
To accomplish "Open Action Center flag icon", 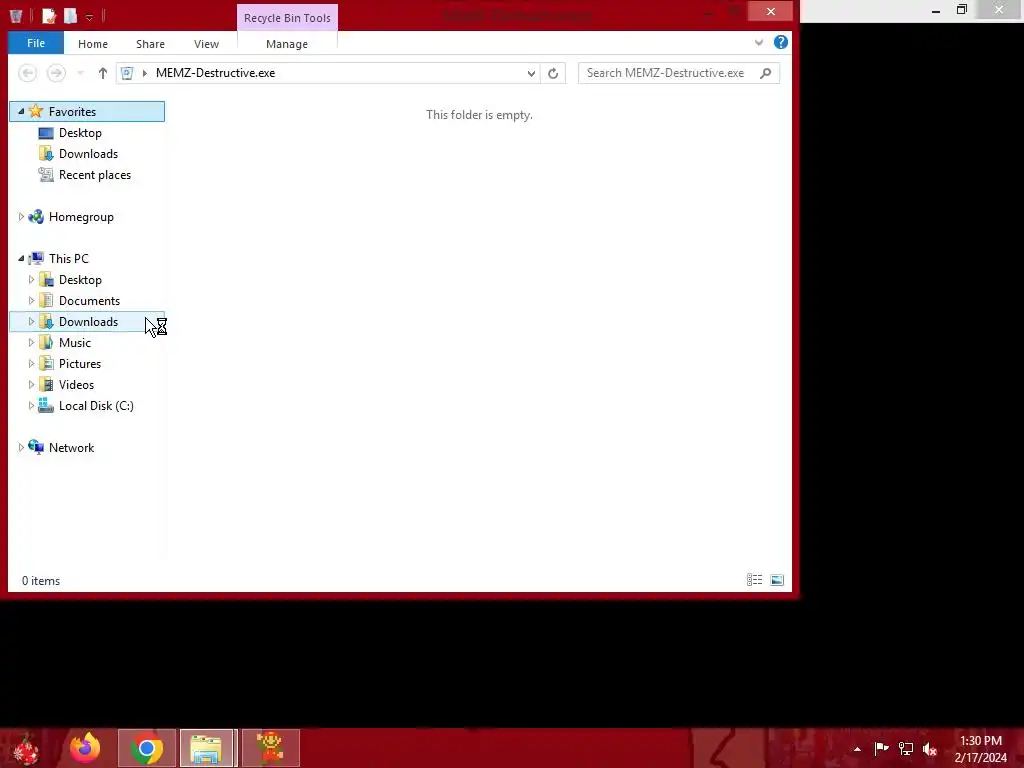I will (881, 748).
